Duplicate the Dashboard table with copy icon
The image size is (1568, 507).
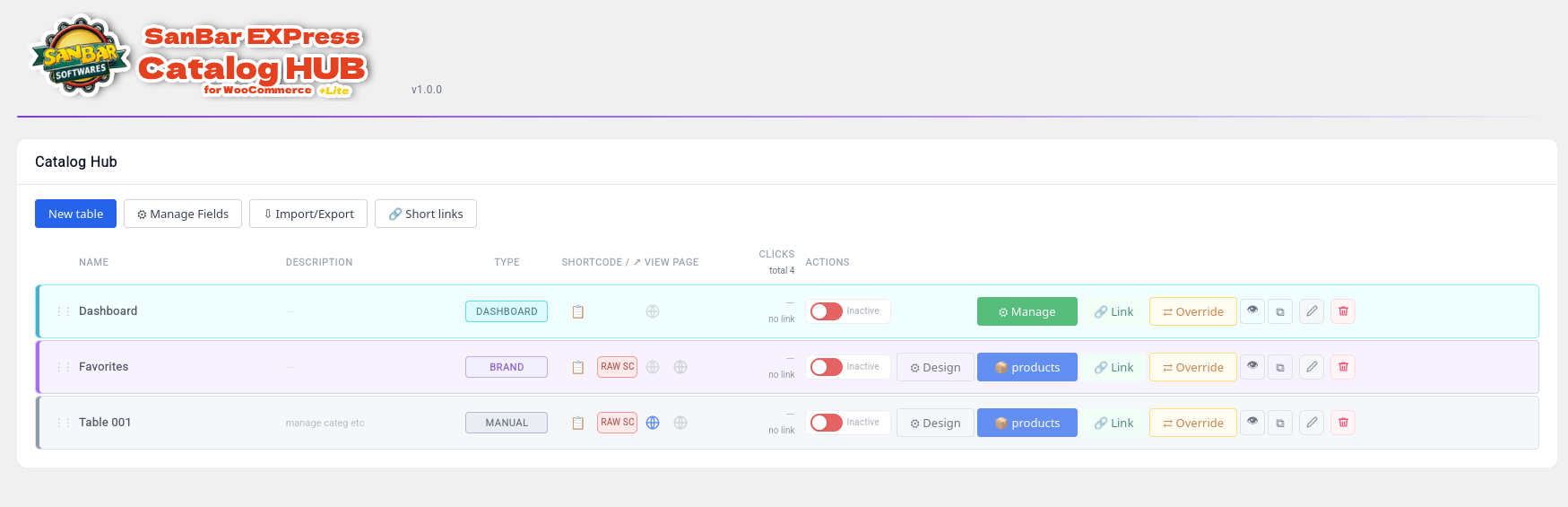tap(1280, 311)
